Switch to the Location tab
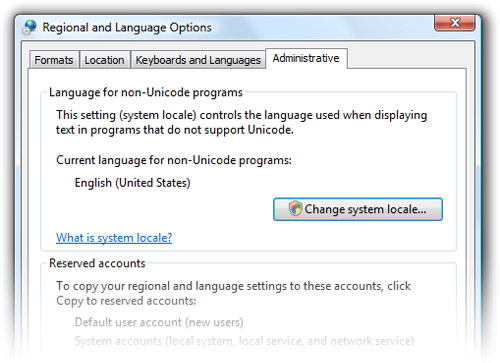Image resolution: width=500 pixels, height=363 pixels. point(104,60)
